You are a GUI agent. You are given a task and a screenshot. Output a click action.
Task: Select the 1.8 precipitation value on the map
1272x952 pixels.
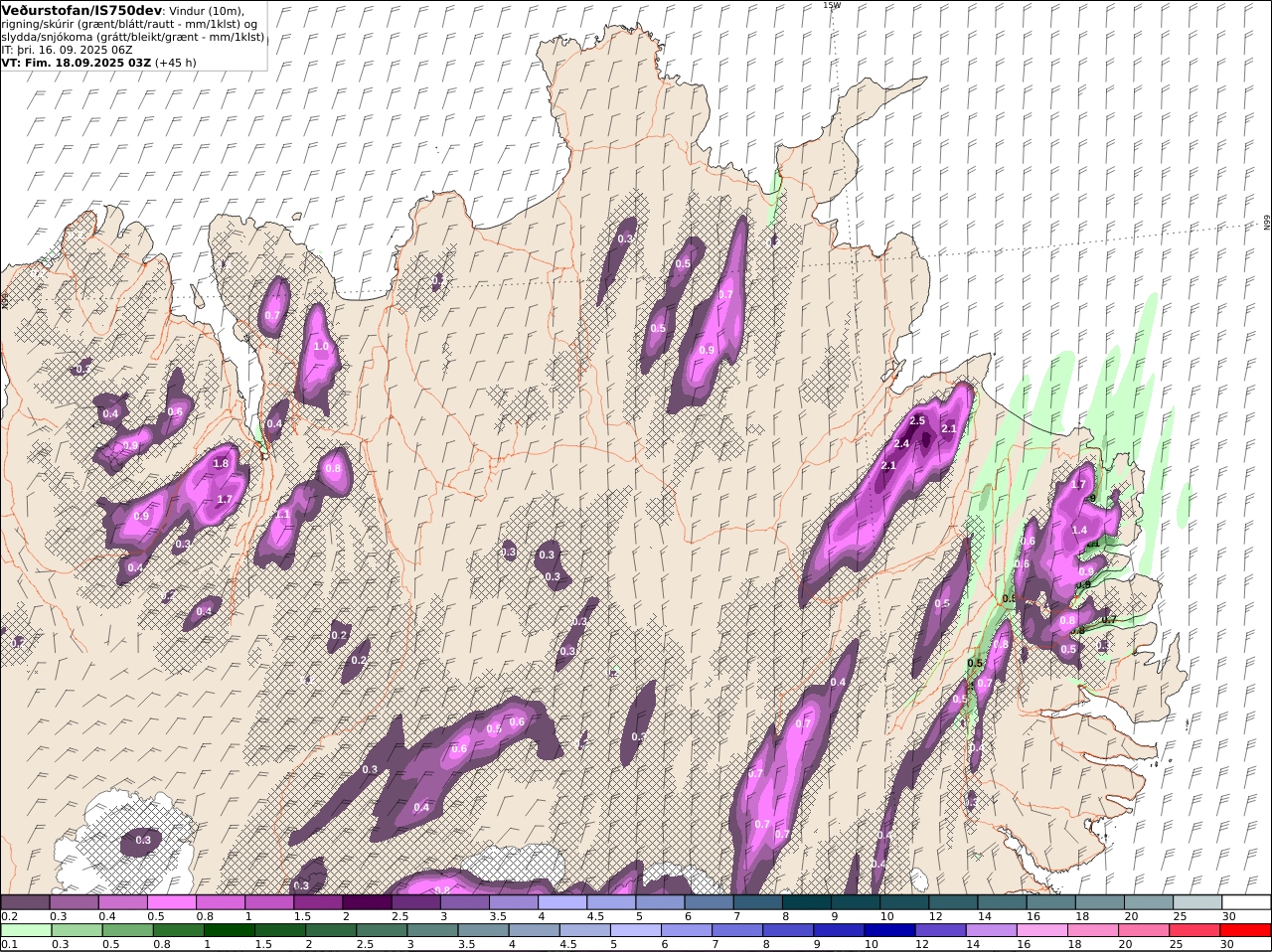pyautogui.click(x=221, y=463)
